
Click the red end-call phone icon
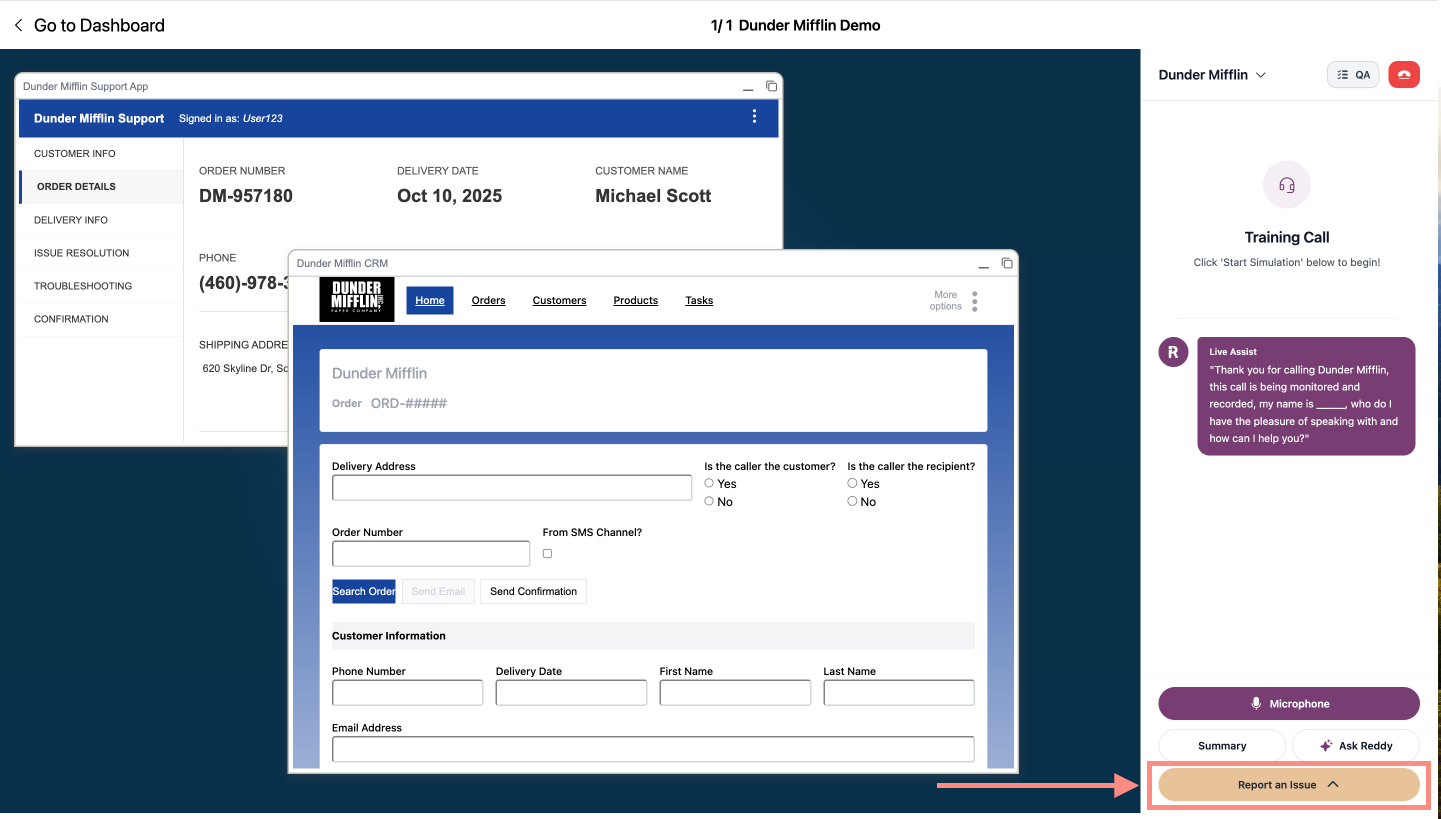click(1404, 74)
